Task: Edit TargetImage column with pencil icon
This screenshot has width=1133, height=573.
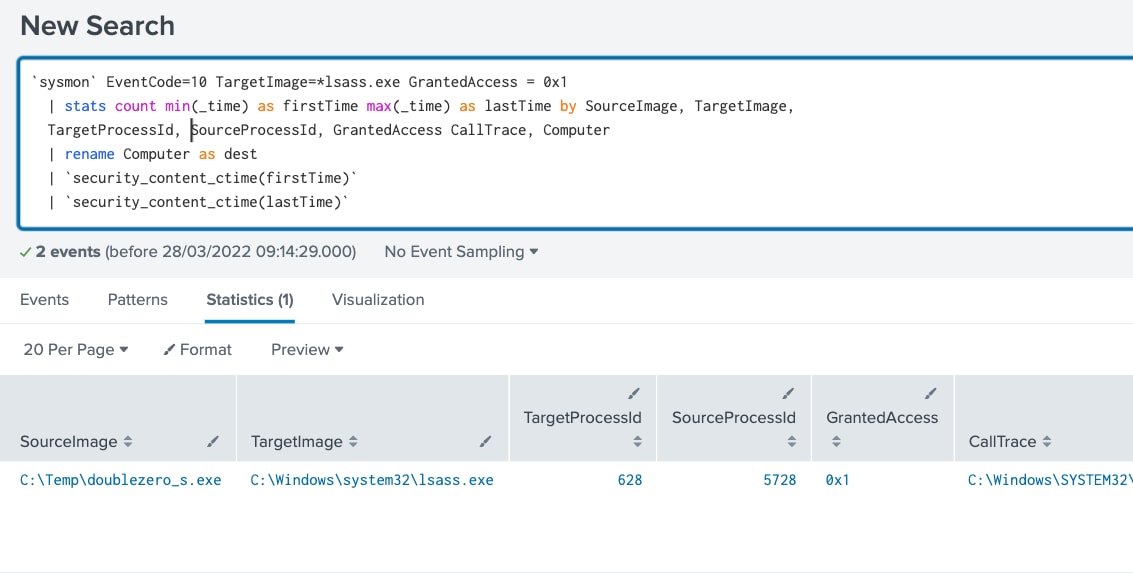Action: [486, 441]
